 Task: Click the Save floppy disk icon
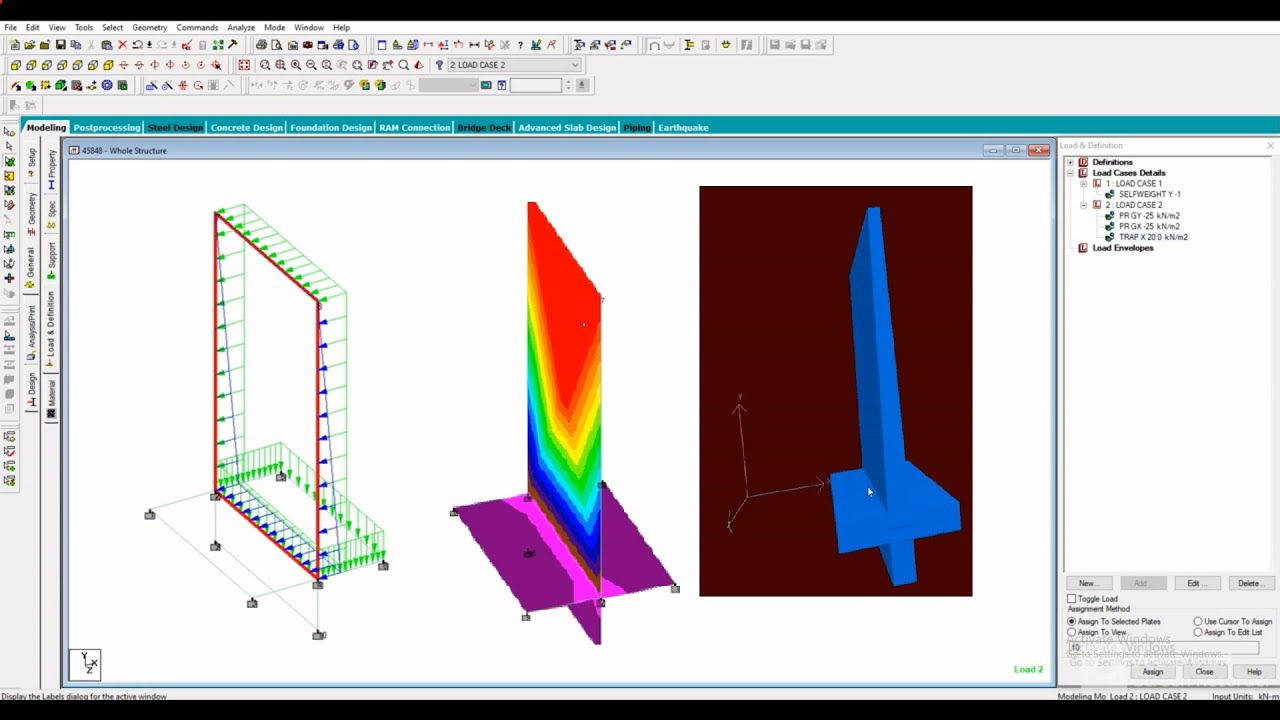(x=61, y=45)
